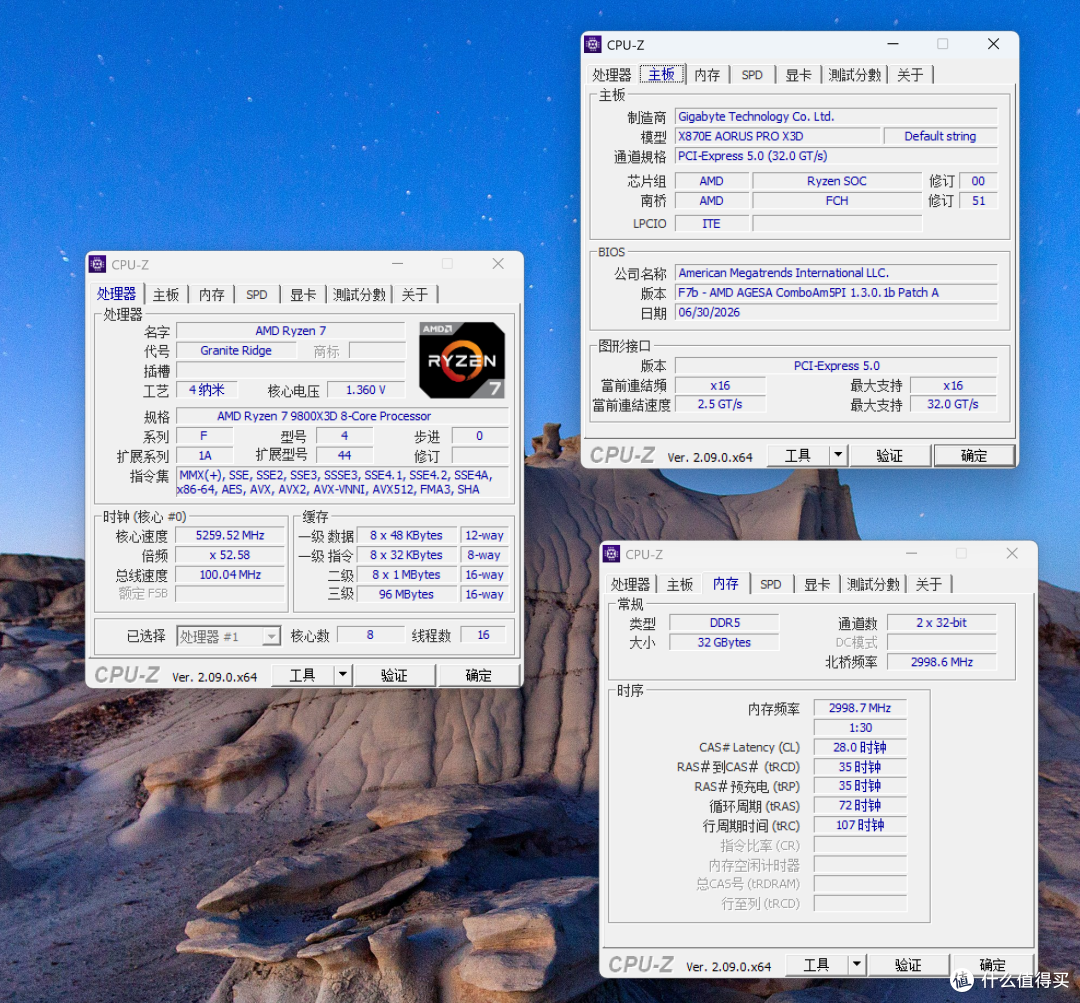Image resolution: width=1080 pixels, height=1003 pixels.
Task: Click the 06/30/2026 BIOS date field
Action: coord(836,312)
